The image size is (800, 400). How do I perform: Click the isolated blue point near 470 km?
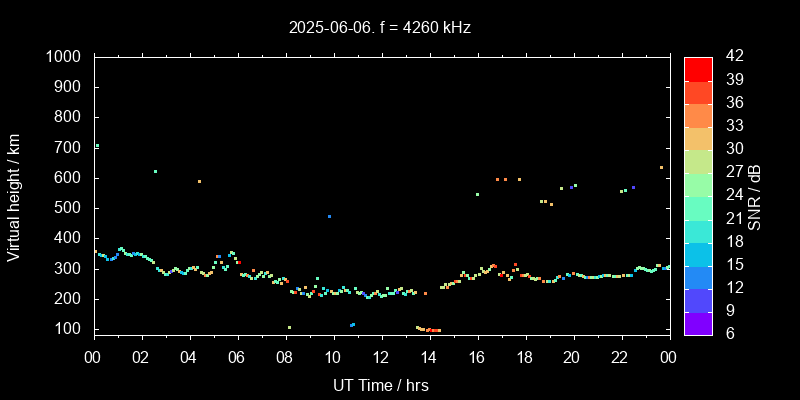coord(329,216)
